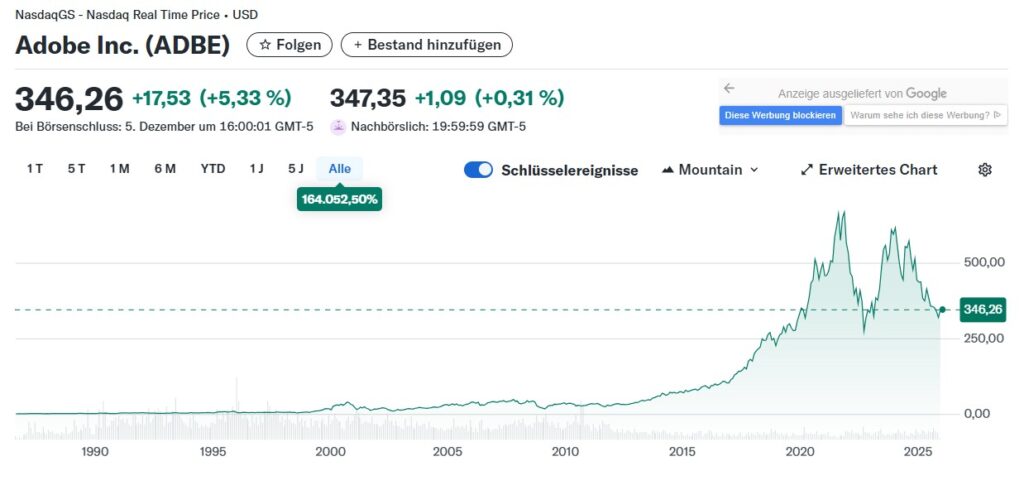Click the 347,35 after-hours price
1024x490 pixels.
pos(368,98)
